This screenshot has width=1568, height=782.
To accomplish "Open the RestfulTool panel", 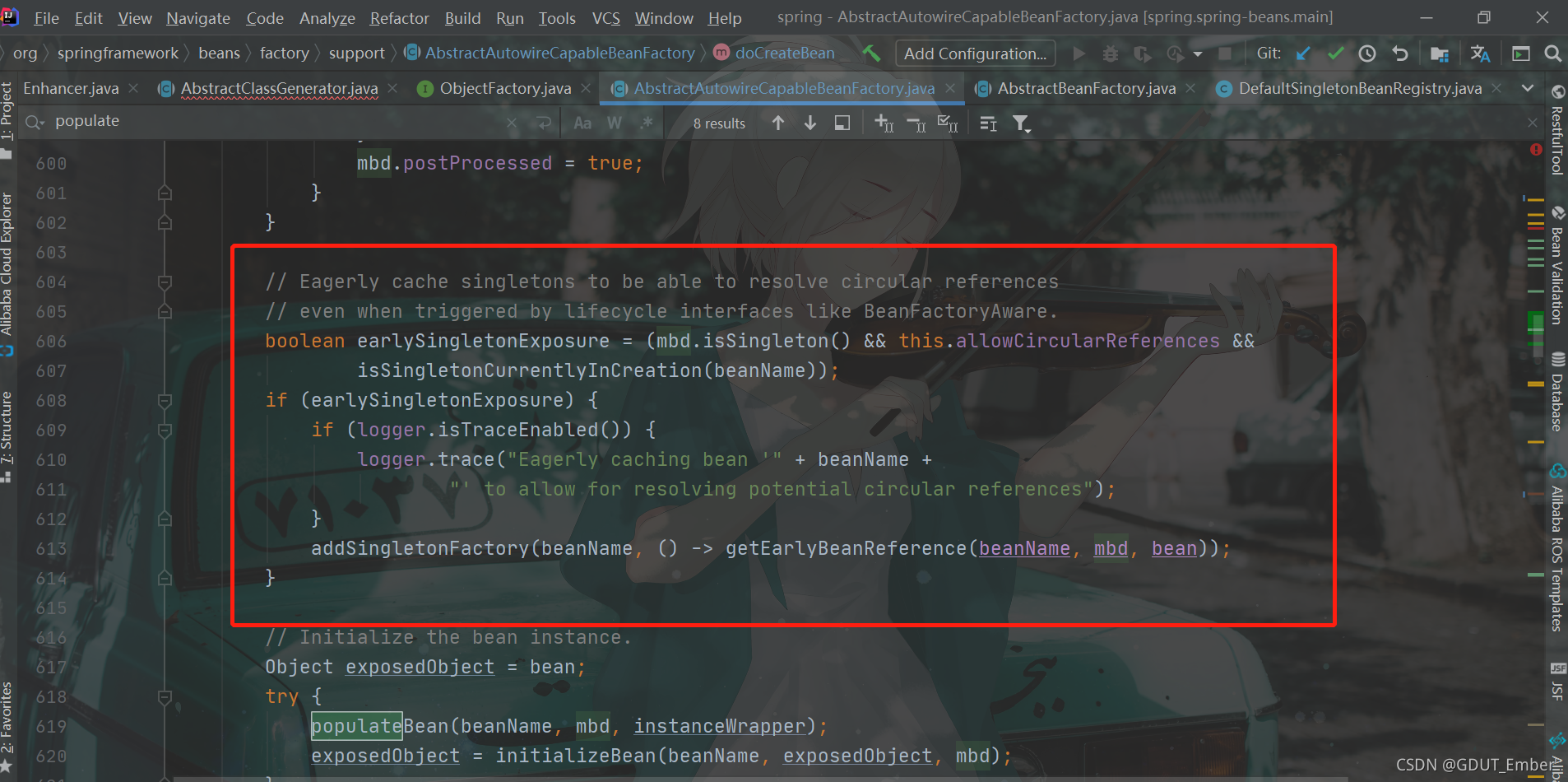I will click(x=1557, y=130).
